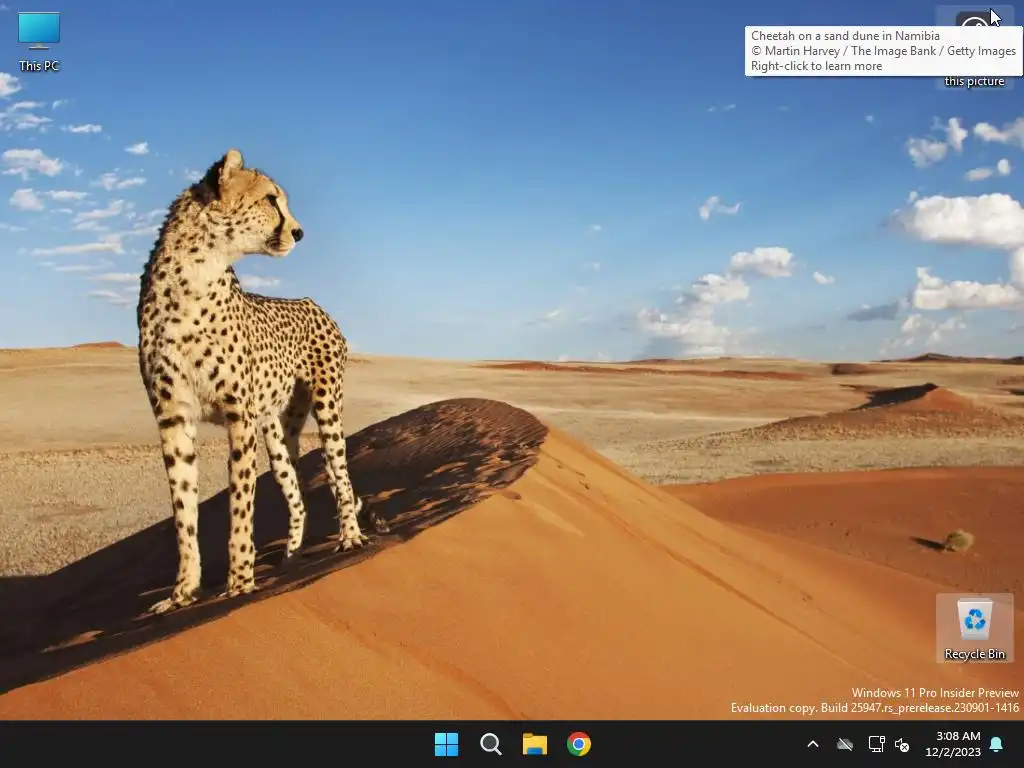1024x768 pixels.
Task: Select the Recycle Bin desktop icon
Action: pyautogui.click(x=974, y=628)
